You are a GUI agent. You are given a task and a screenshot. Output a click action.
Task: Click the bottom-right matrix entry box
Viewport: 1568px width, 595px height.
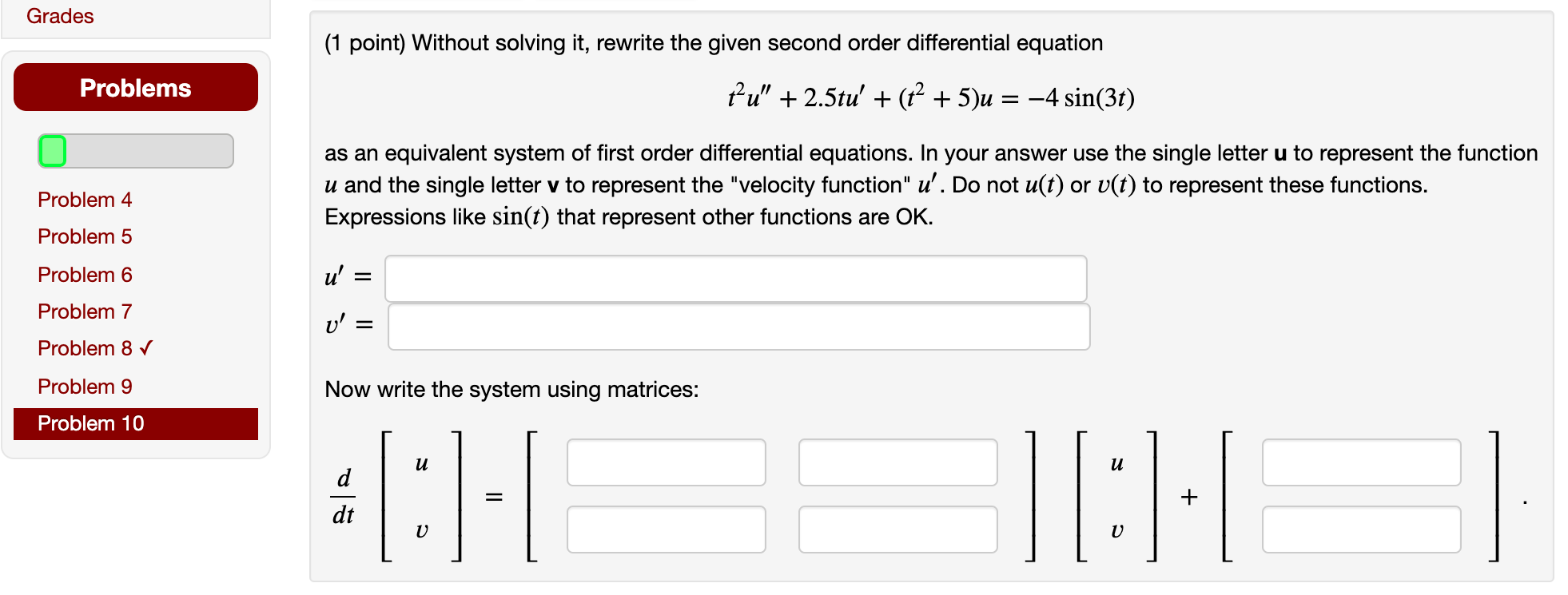pyautogui.click(x=897, y=529)
